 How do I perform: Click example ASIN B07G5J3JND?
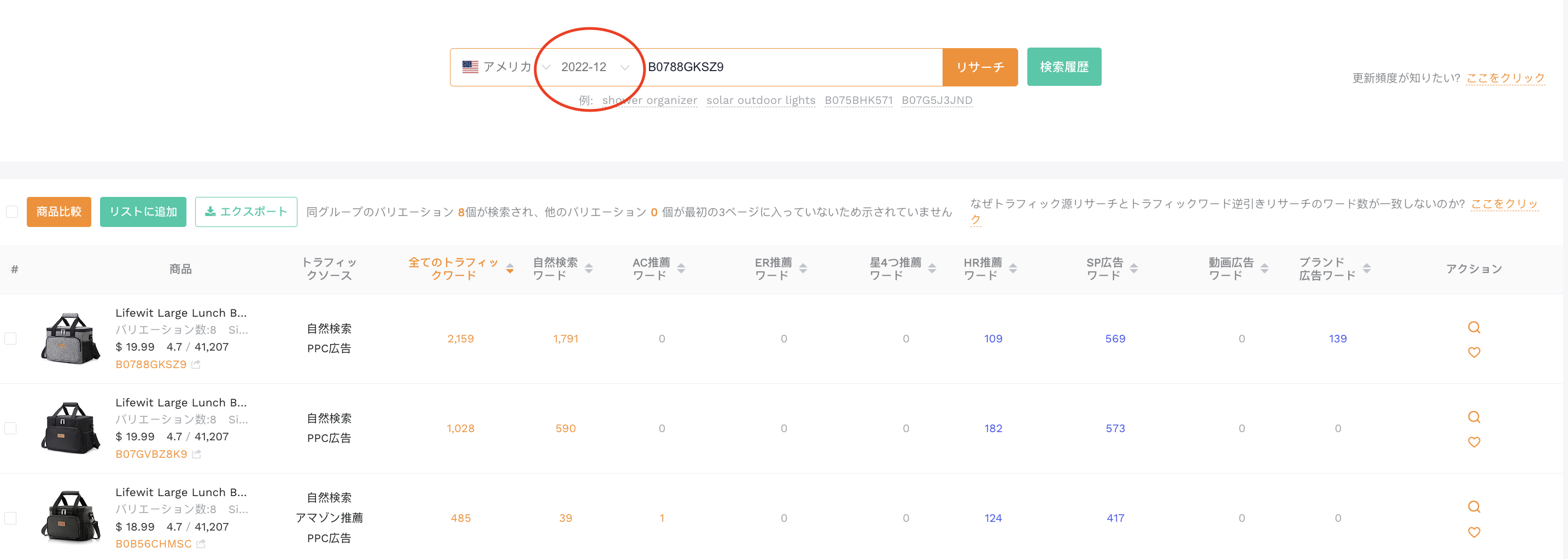click(x=937, y=101)
